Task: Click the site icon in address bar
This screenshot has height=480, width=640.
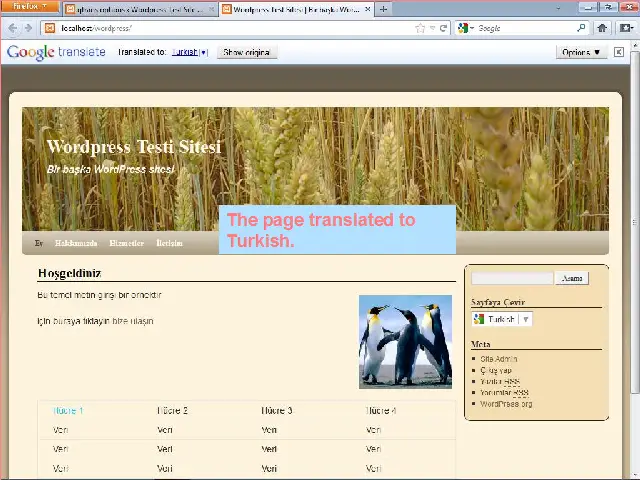Action: click(50, 28)
